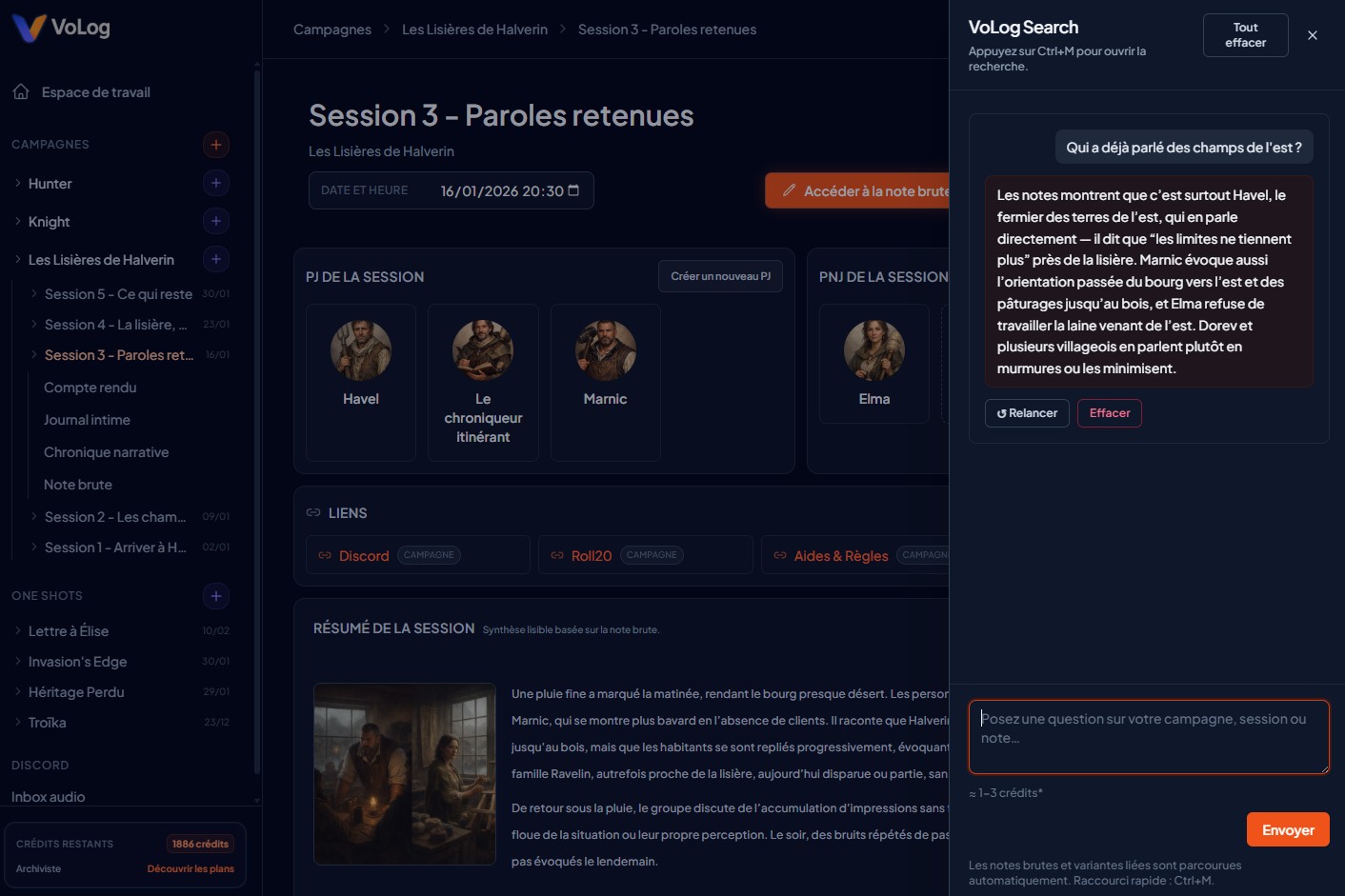Click the plus icon next to Hunter
This screenshot has width=1345, height=896.
point(216,183)
